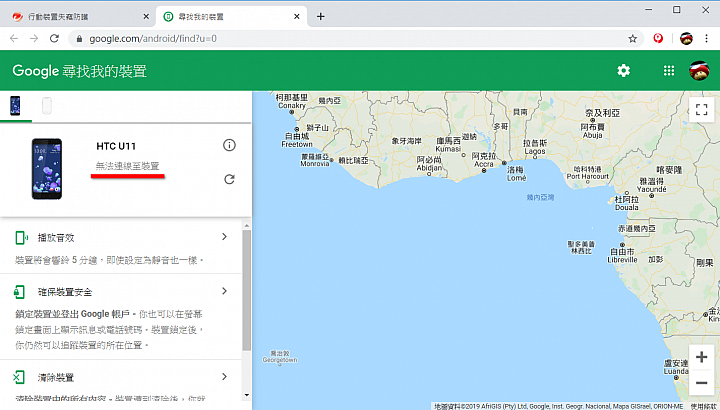The height and width of the screenshot is (410, 720).
Task: Select 播放音效 play sound action
Action: [x=56, y=237]
